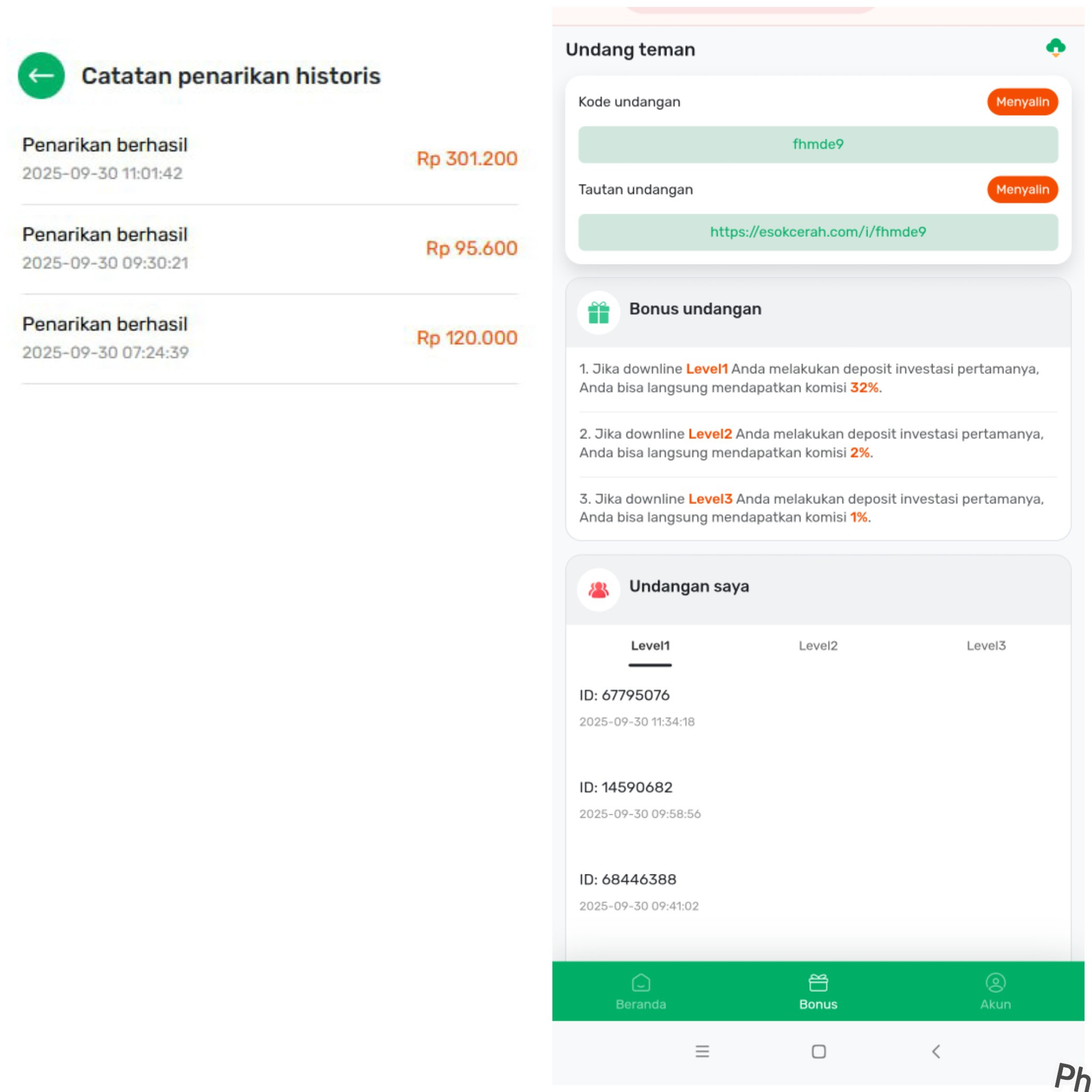Switch to the Level1 tab
The image size is (1092, 1092).
click(x=650, y=646)
